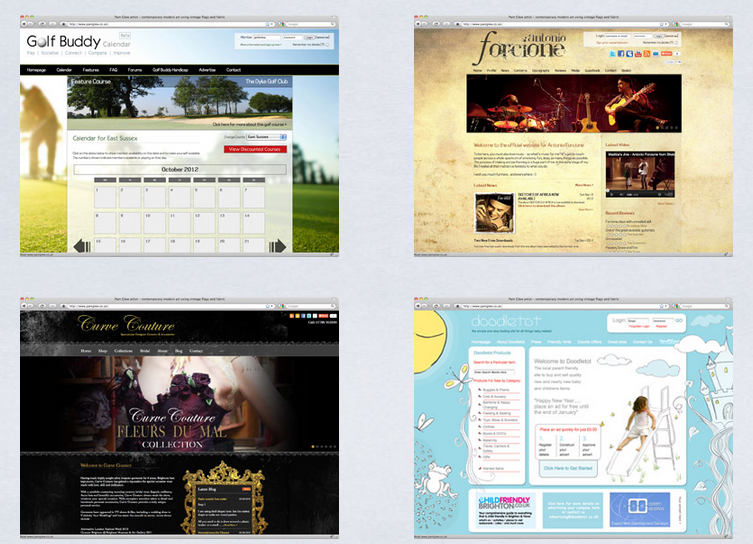Click Twitter icon on Antonio Forcione site
This screenshot has height=544, width=753.
[612, 54]
